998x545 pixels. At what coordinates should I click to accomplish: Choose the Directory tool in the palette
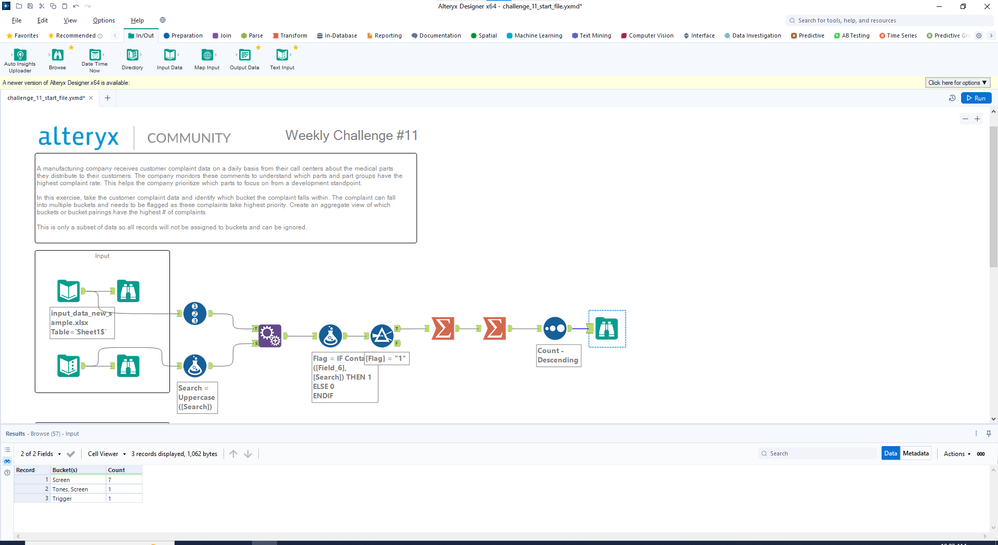[x=132, y=59]
